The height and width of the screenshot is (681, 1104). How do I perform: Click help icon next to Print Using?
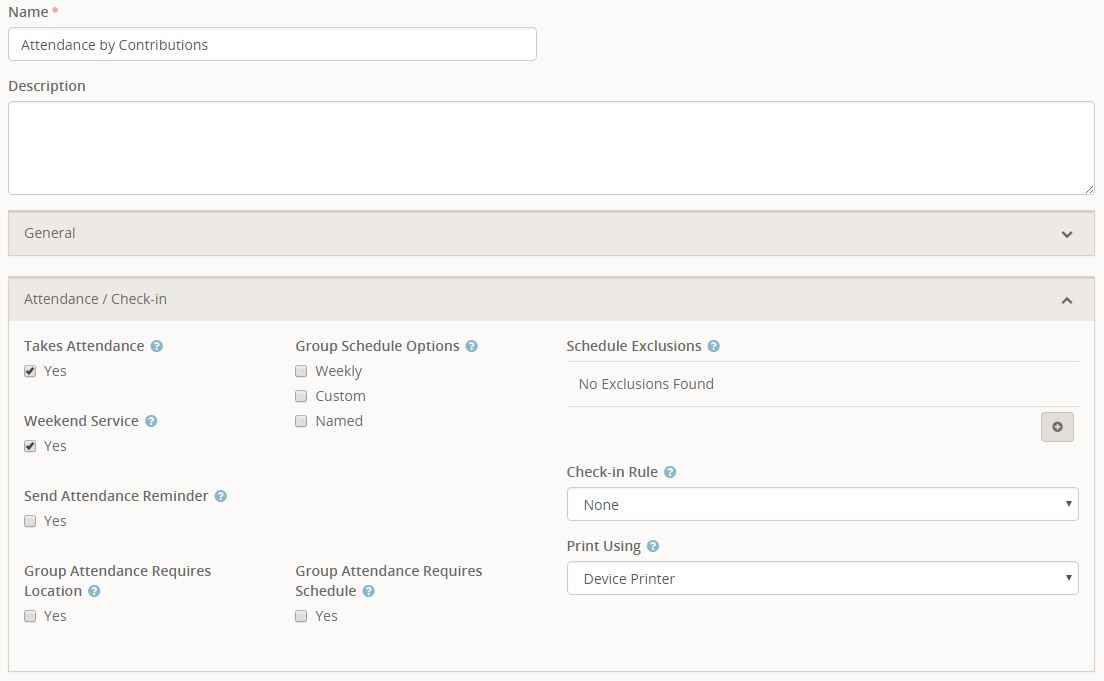coord(653,546)
